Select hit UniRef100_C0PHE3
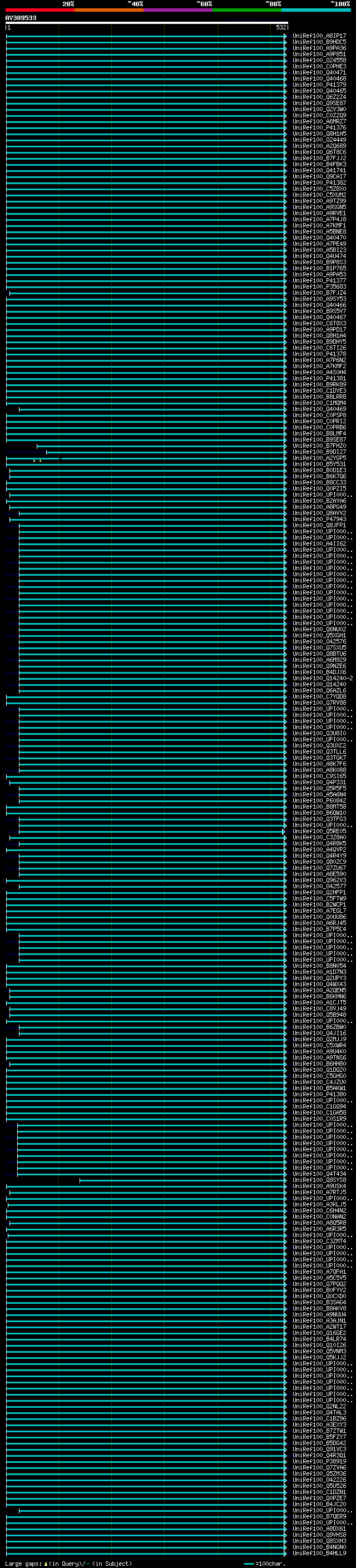Screen dimensions: 356x1568 coord(319,66)
